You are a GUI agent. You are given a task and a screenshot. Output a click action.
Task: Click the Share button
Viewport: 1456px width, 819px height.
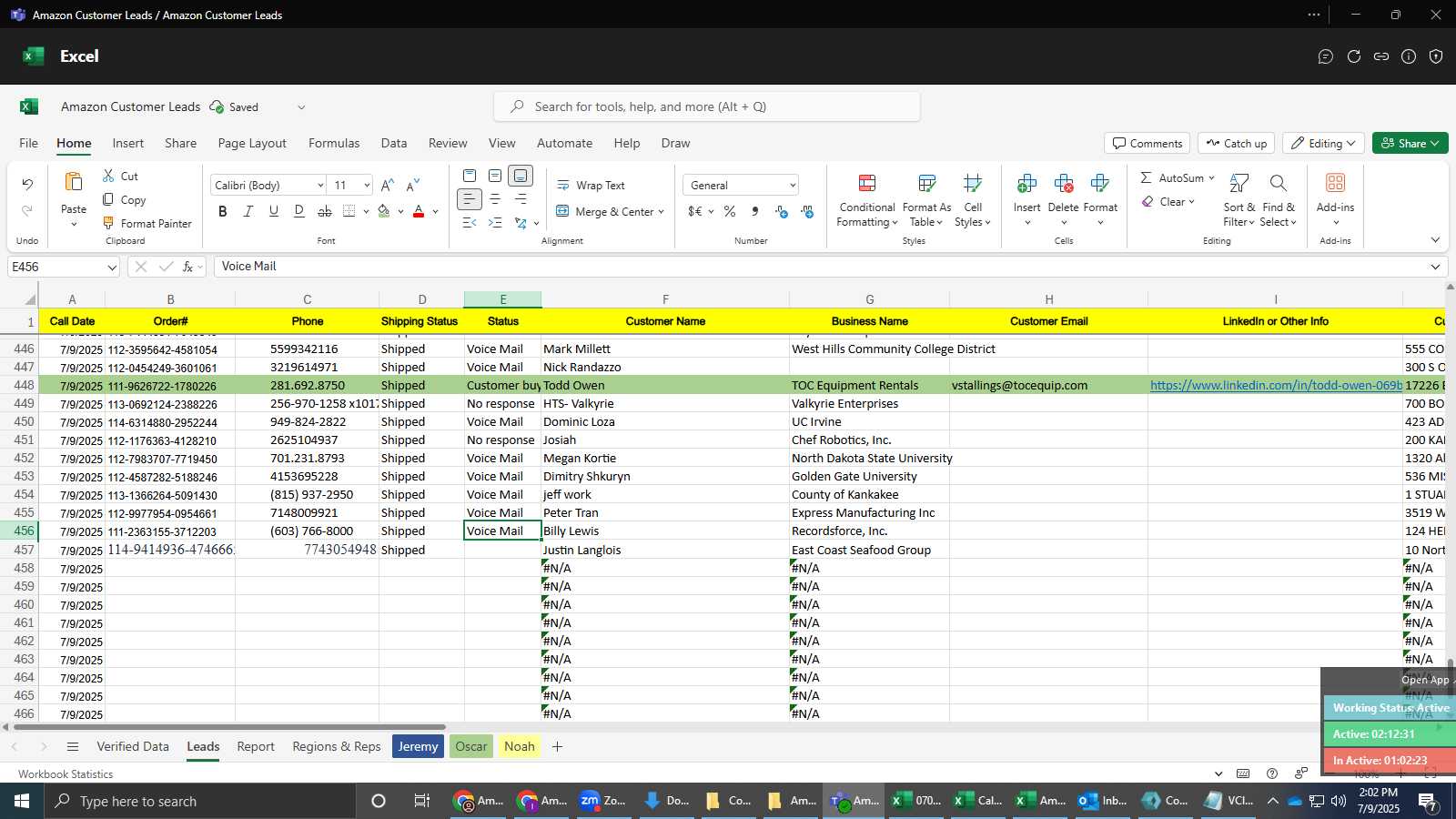[x=1410, y=143]
